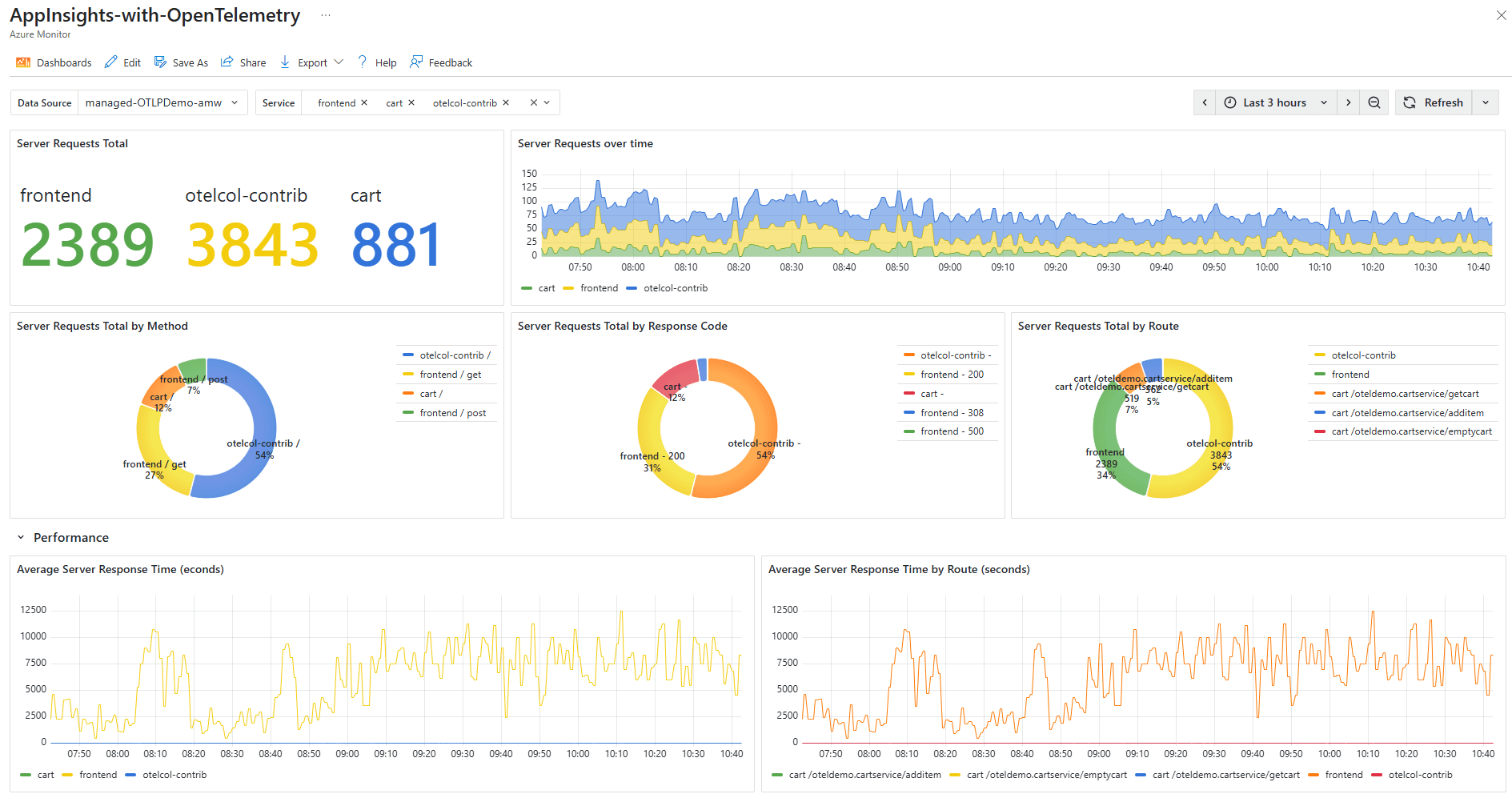Image resolution: width=1512 pixels, height=794 pixels.
Task: Click the managed-OTLPDemo-amw data source value
Action: pos(154,102)
